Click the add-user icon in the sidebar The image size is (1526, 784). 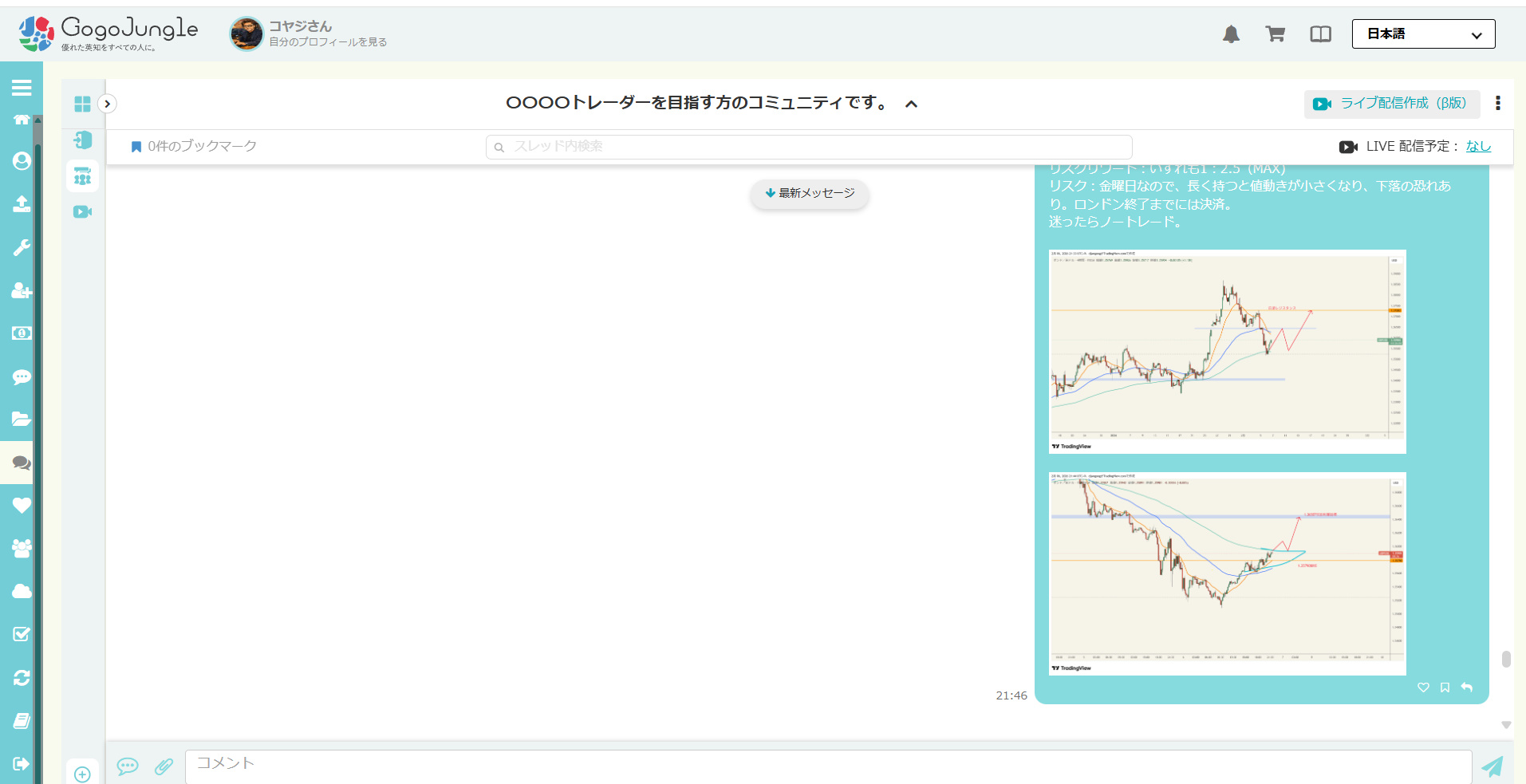[22, 290]
